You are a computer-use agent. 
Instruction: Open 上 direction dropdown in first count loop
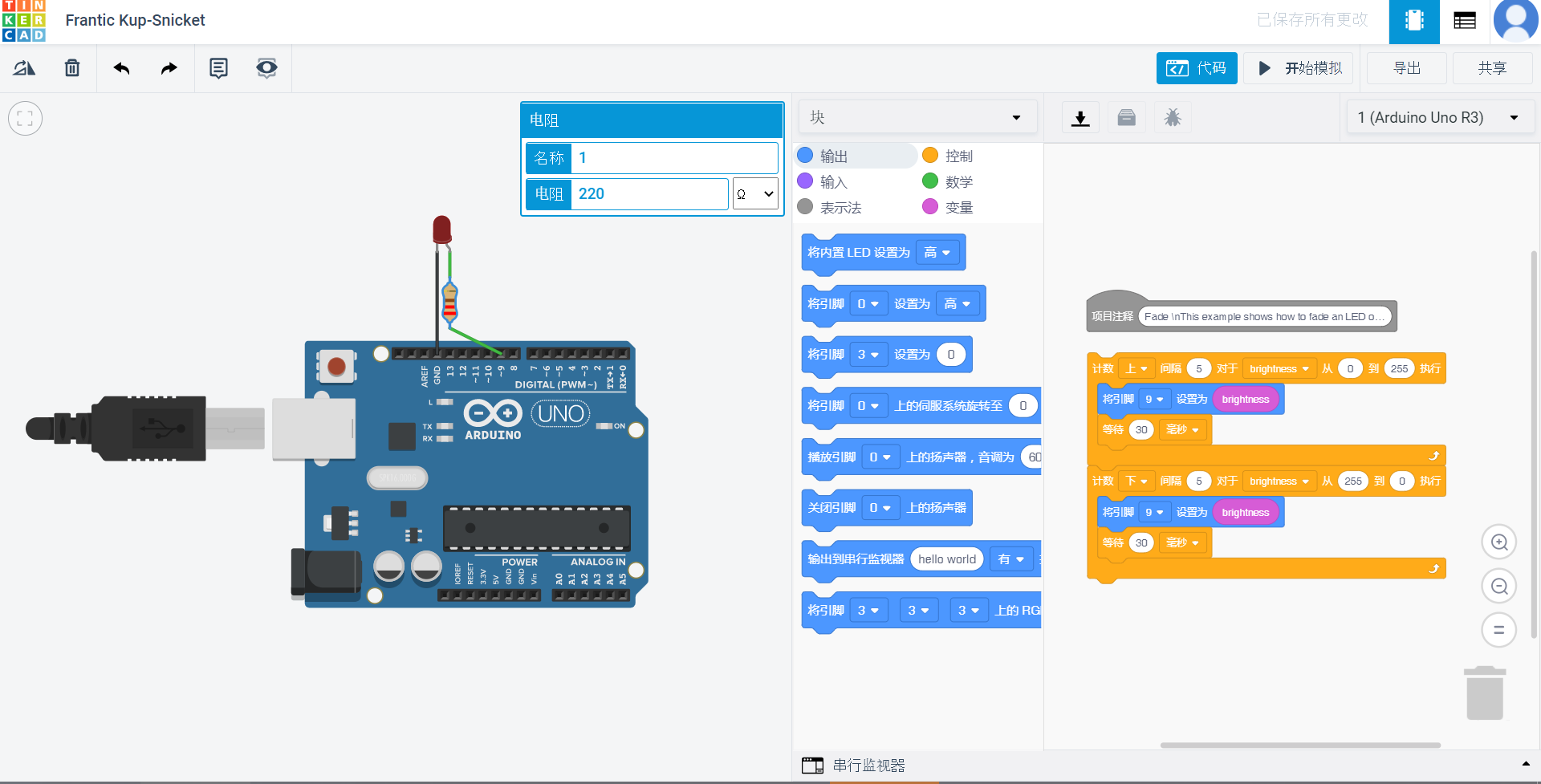(x=1136, y=369)
